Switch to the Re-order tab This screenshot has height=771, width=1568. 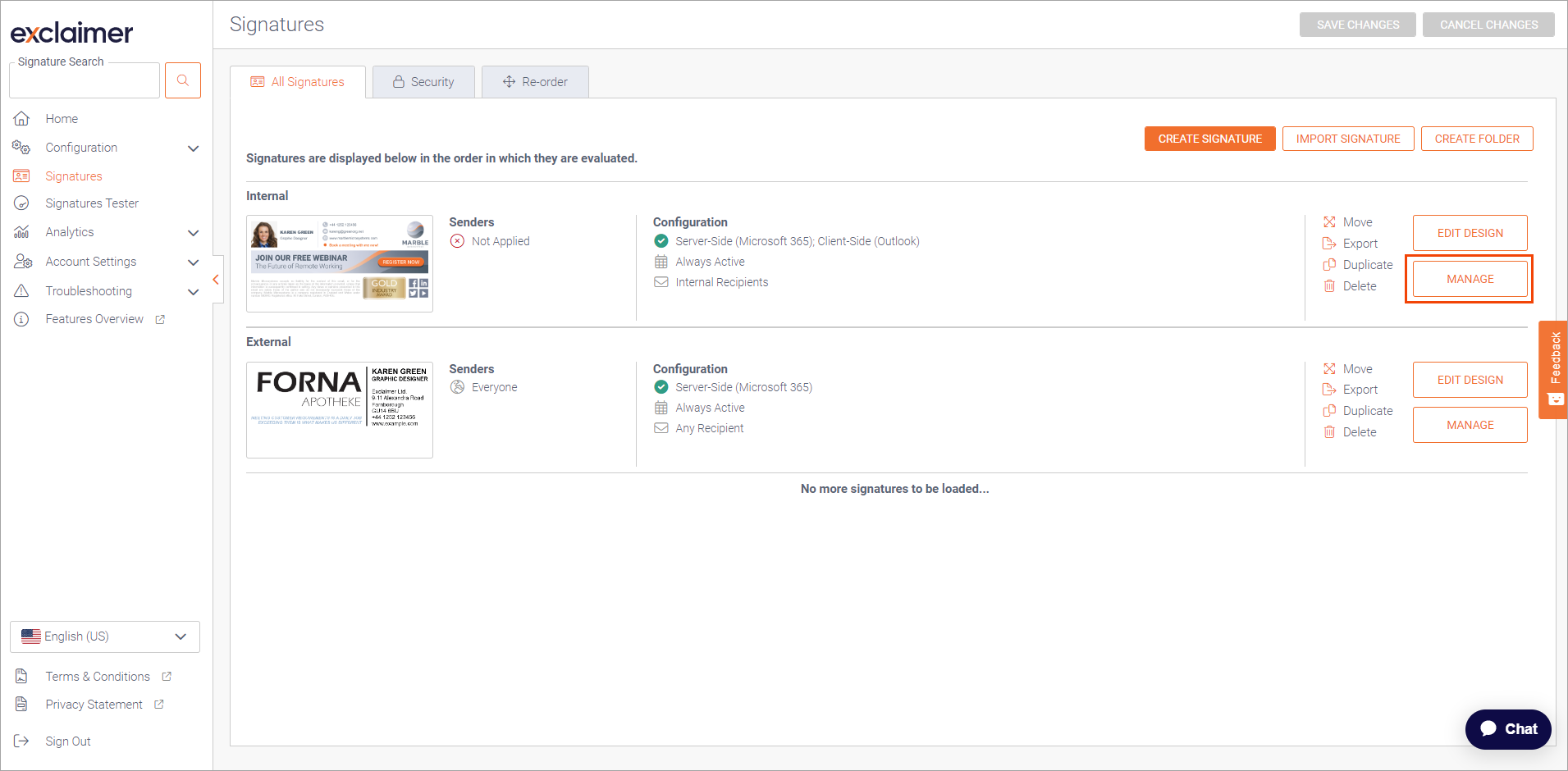click(x=535, y=82)
